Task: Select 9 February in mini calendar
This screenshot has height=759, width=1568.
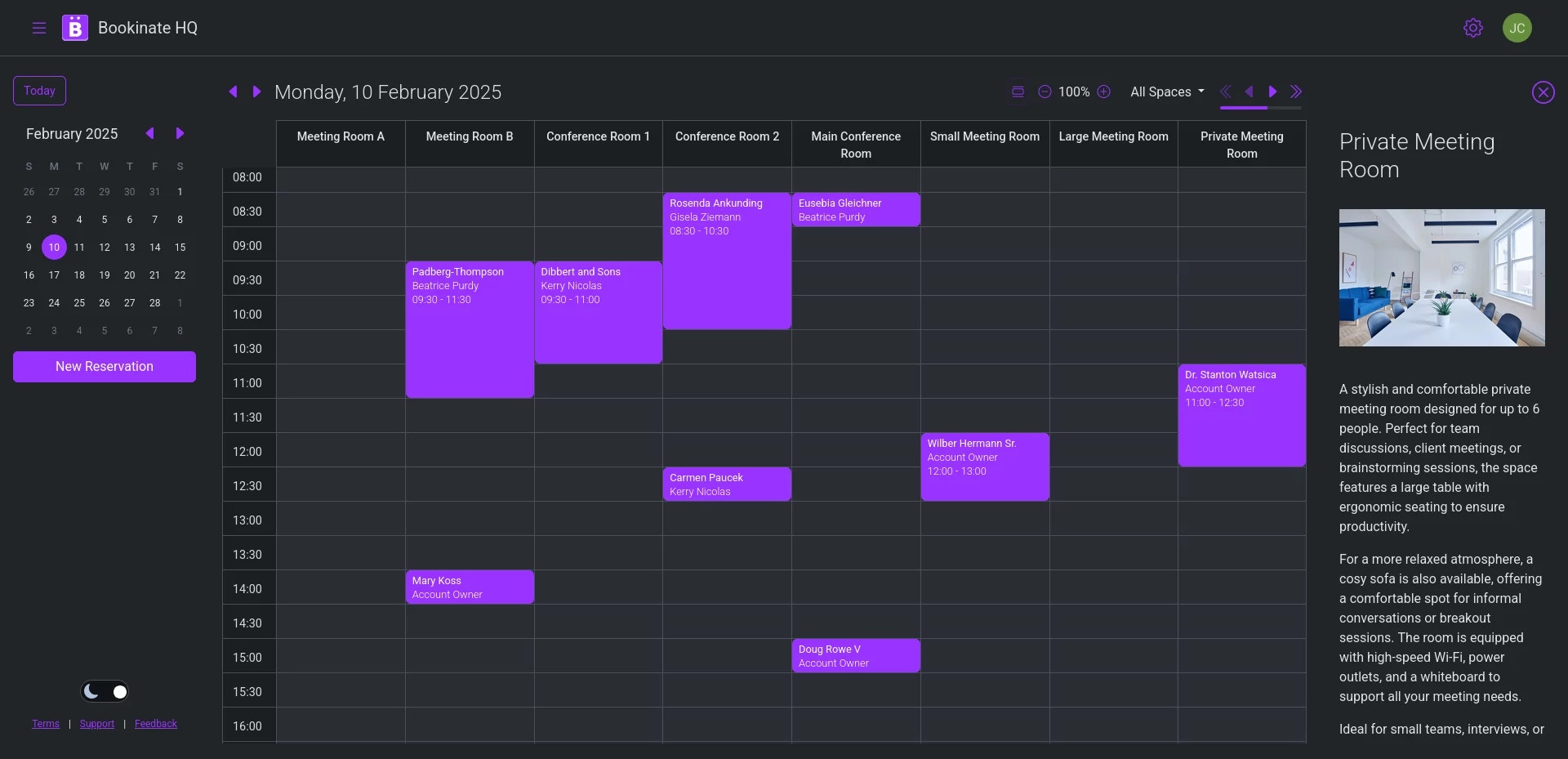Action: pos(29,247)
